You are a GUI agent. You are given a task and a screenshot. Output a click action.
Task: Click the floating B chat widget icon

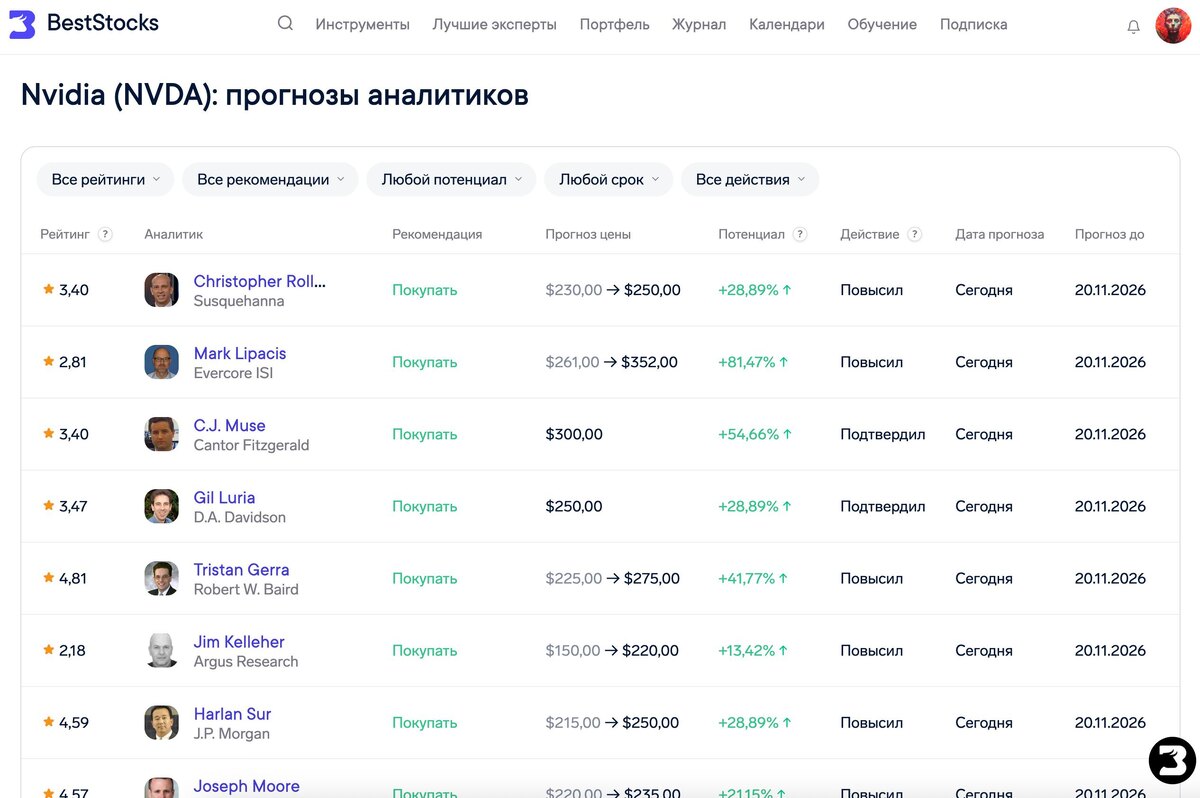[1172, 761]
